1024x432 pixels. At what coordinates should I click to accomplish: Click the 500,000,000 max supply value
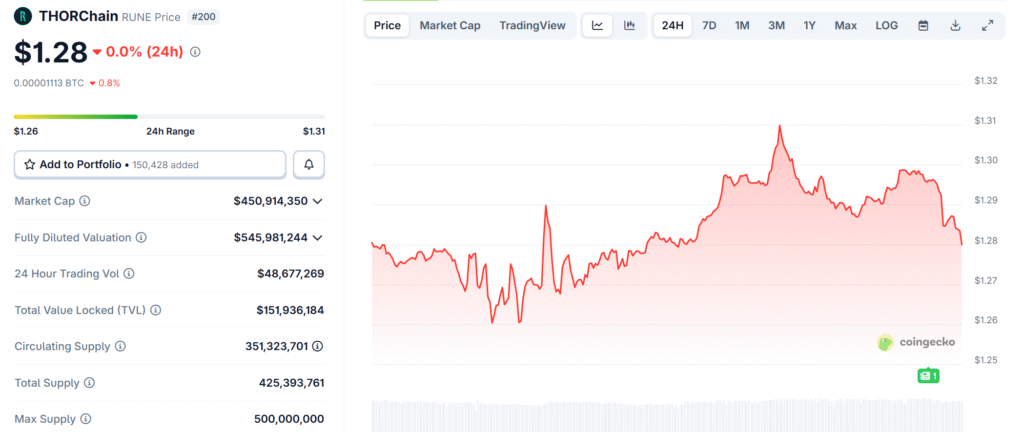pos(289,419)
